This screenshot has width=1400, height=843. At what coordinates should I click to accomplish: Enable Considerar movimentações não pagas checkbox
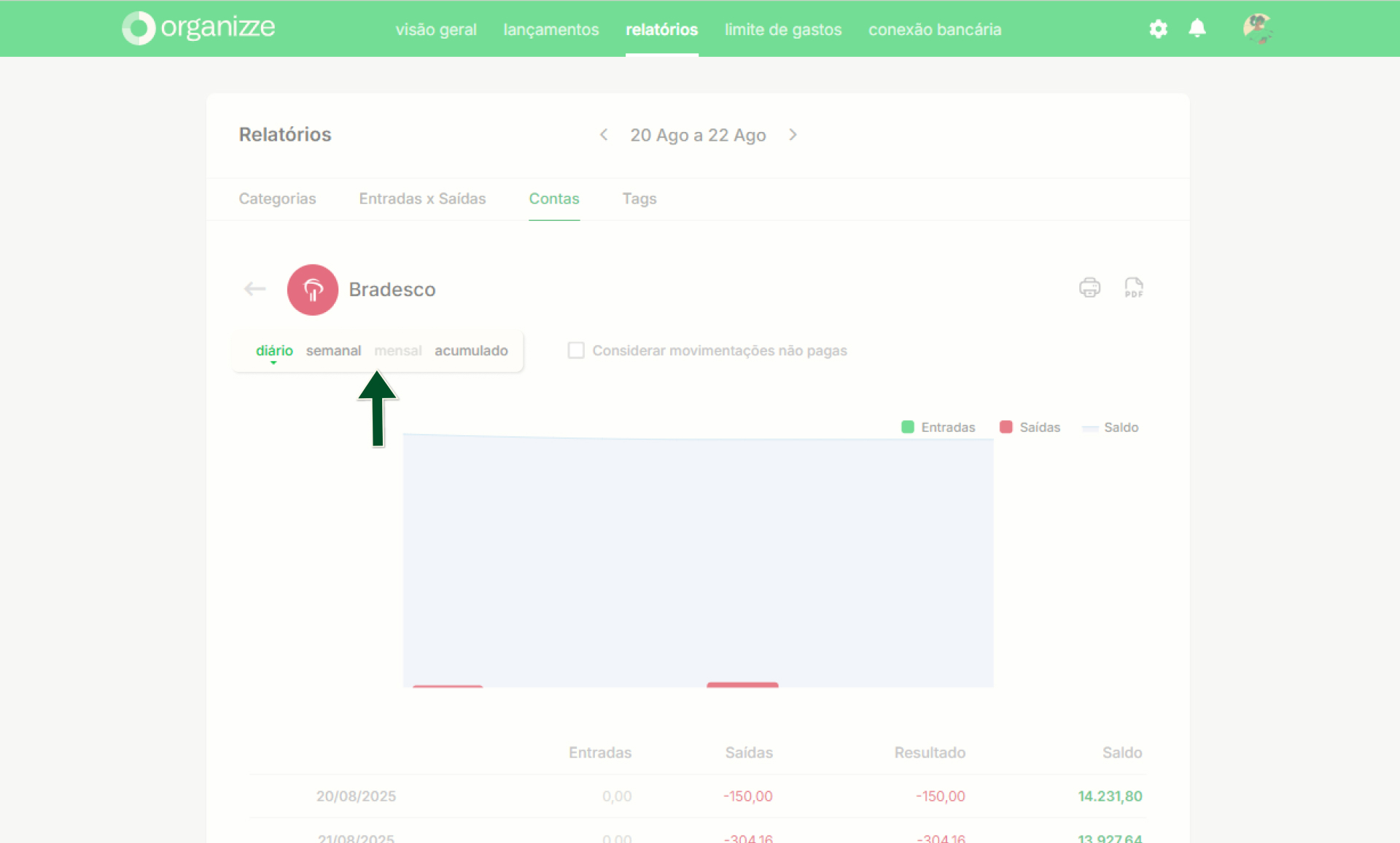click(576, 351)
